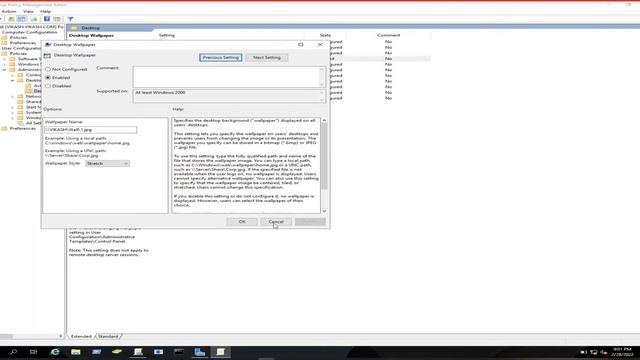Open the View menu
The image size is (640, 360).
point(28,11)
